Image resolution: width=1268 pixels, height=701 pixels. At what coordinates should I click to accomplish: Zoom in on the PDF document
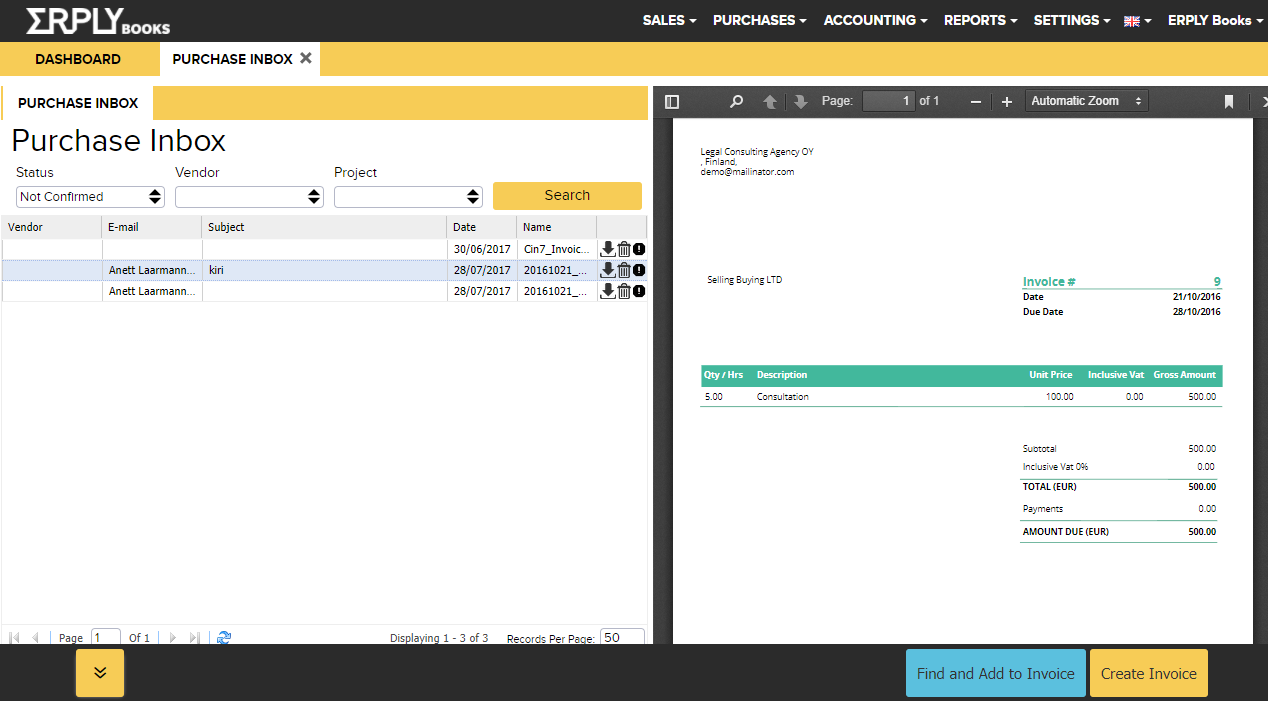coord(1007,101)
